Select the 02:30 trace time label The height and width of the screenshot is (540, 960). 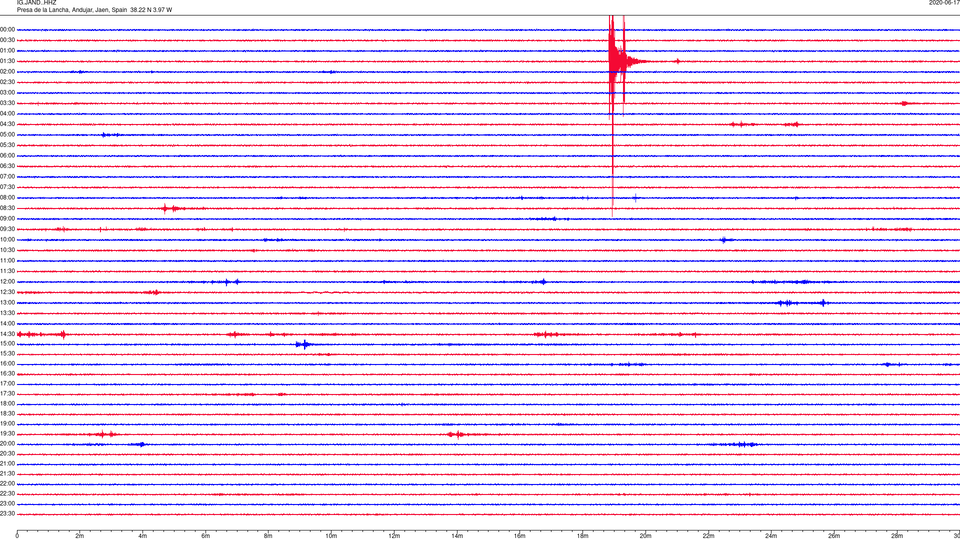[7, 82]
